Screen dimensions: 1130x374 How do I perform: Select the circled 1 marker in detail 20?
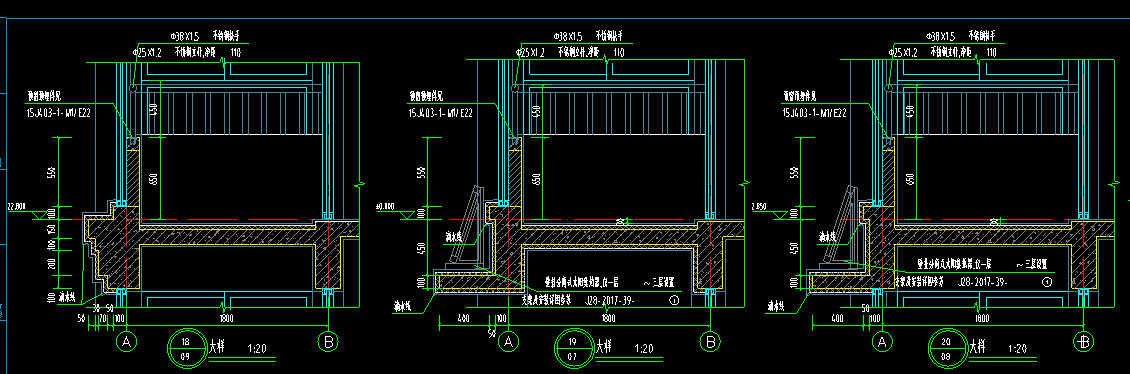tap(1047, 283)
